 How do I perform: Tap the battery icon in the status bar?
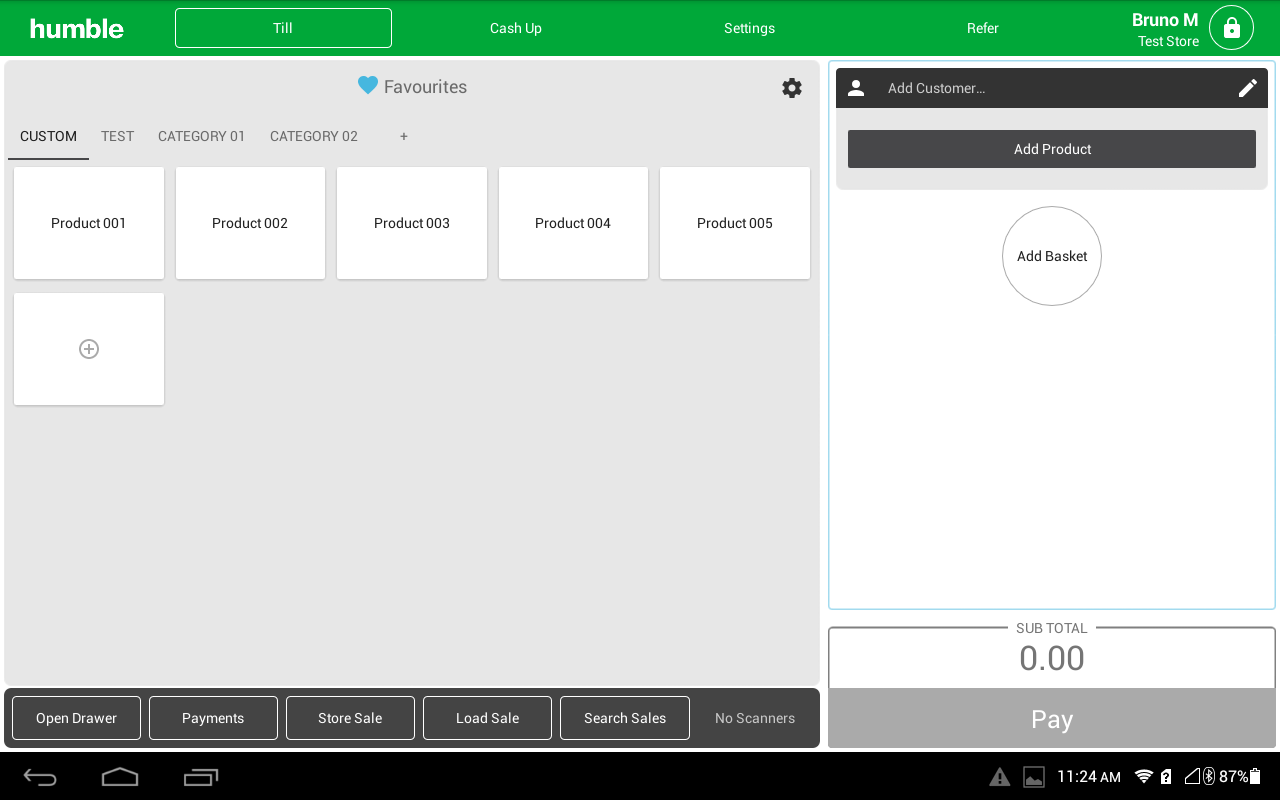coord(1256,776)
